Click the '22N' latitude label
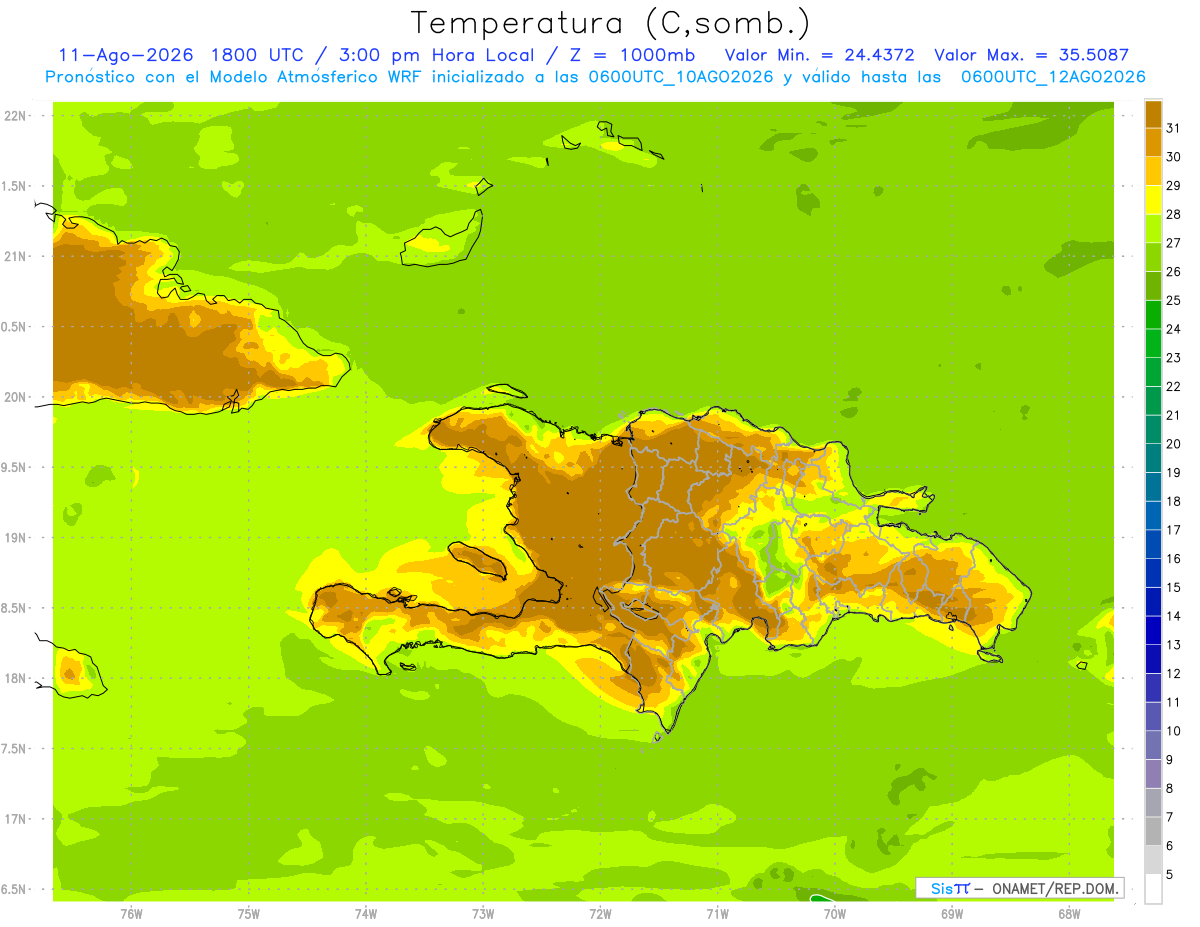 16,116
